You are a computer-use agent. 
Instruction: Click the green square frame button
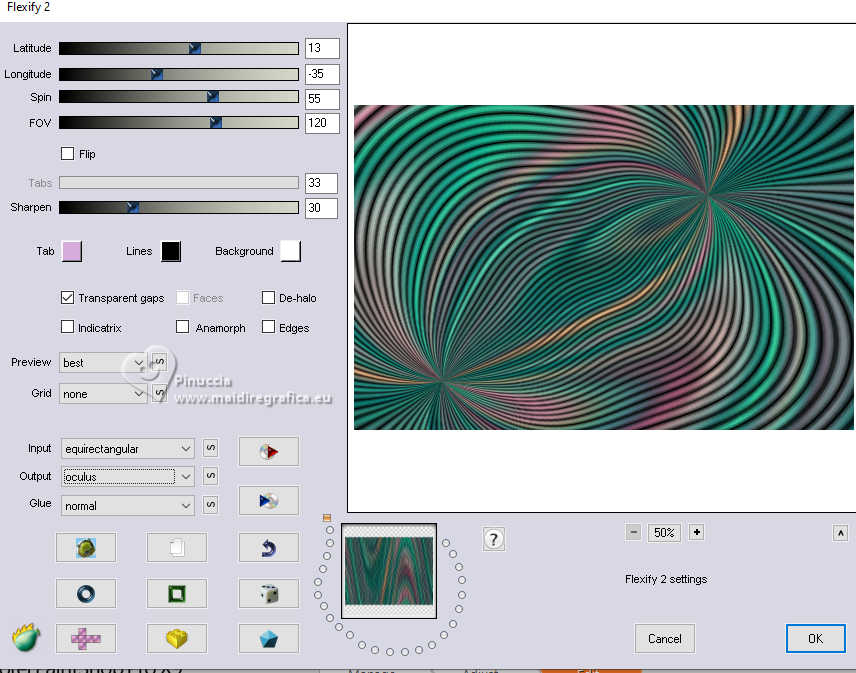(177, 593)
